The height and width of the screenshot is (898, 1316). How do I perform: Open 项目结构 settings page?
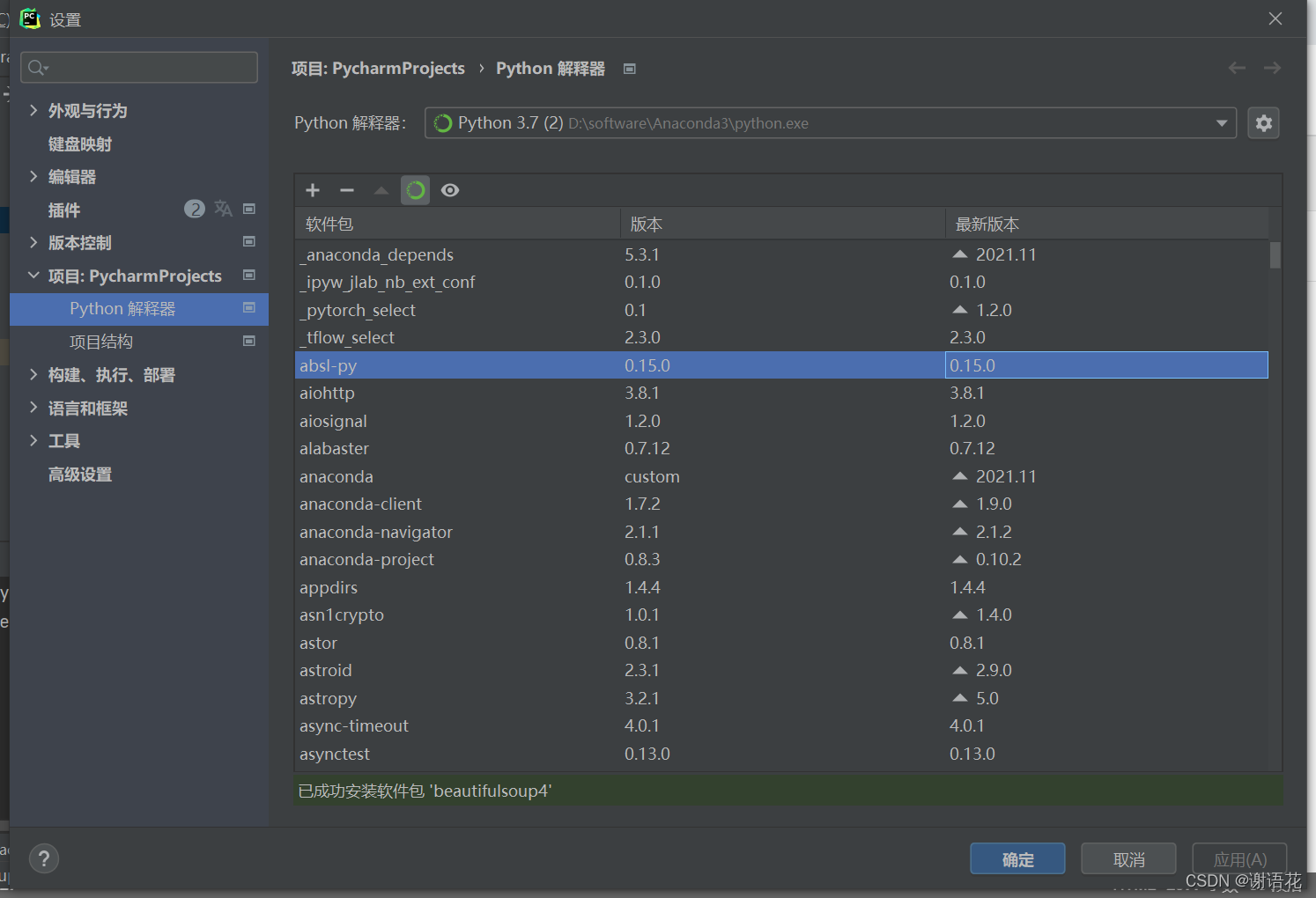coord(101,342)
